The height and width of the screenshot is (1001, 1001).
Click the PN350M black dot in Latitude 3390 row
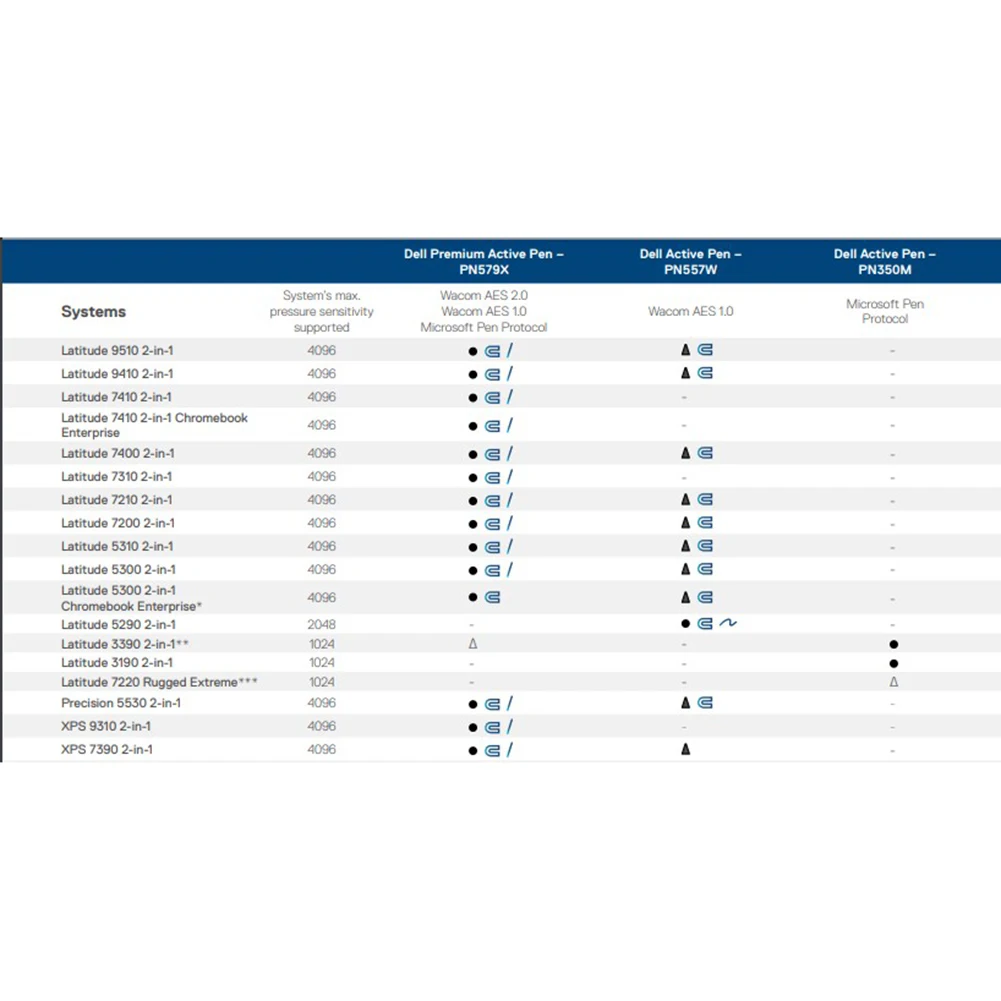894,644
